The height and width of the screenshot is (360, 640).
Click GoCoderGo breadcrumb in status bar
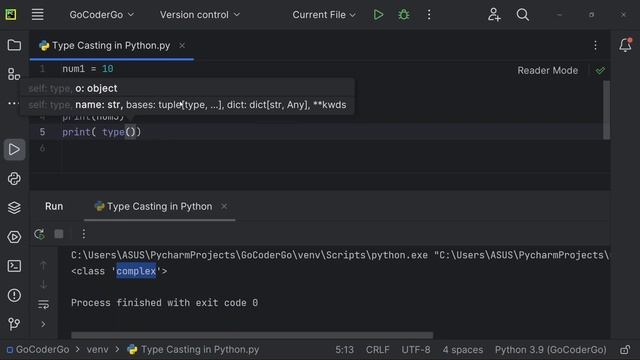pos(38,349)
